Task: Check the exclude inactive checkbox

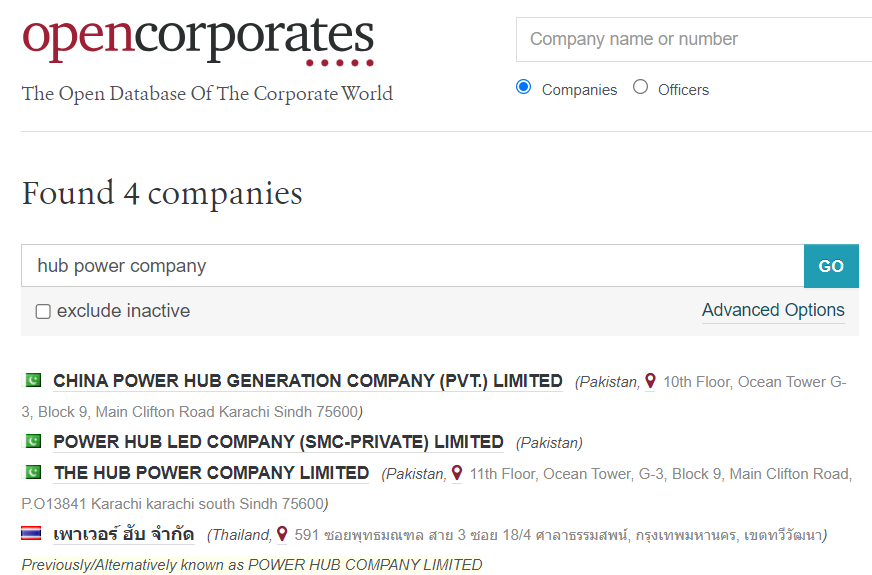Action: [43, 311]
